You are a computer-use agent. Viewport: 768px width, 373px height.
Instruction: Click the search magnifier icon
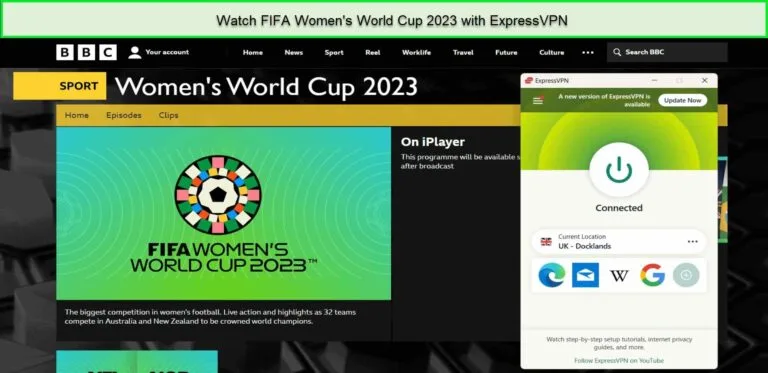[617, 52]
